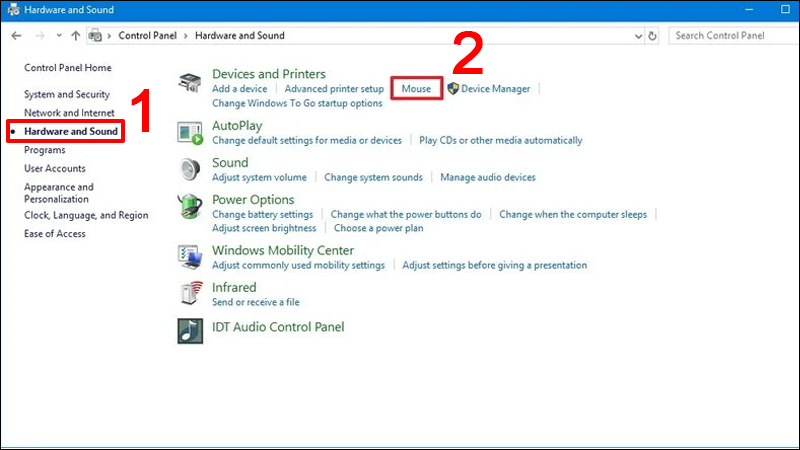Click Change when the computer sleeps
Image resolution: width=800 pixels, height=450 pixels.
(x=573, y=215)
